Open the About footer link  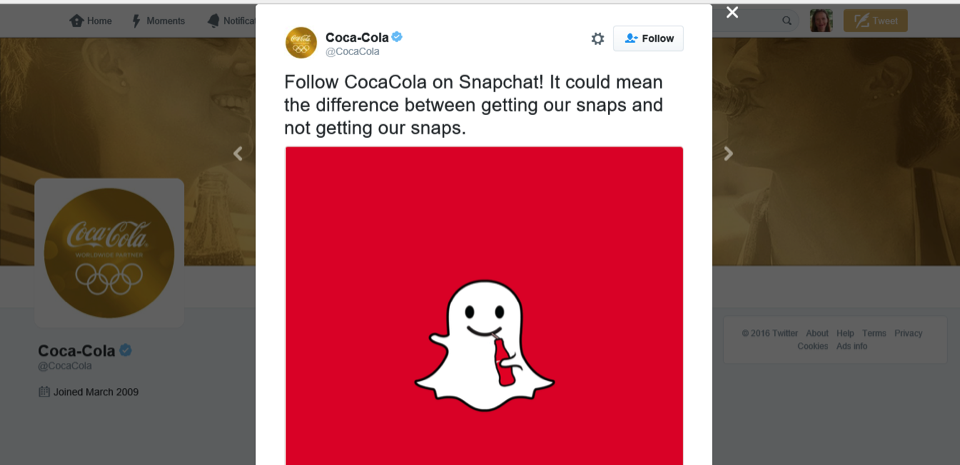(817, 333)
